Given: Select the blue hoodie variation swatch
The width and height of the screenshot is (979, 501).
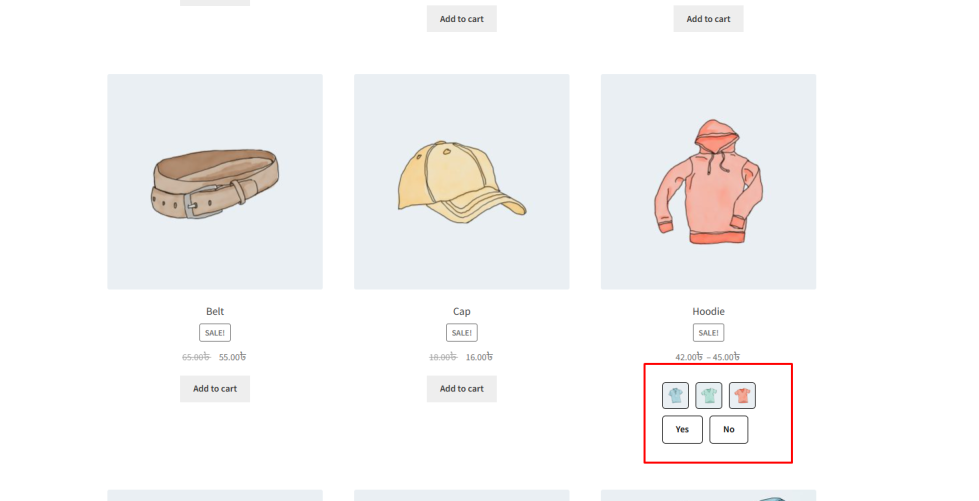Looking at the screenshot, I should 675,396.
